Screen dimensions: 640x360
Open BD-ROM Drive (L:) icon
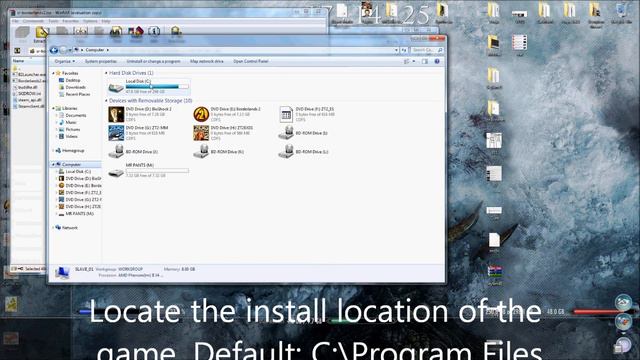[286, 151]
